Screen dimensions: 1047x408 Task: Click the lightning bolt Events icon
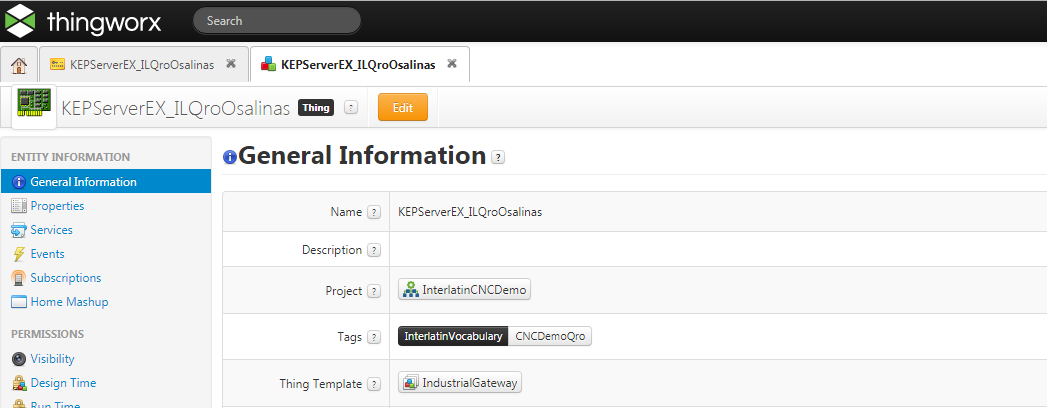[19, 254]
